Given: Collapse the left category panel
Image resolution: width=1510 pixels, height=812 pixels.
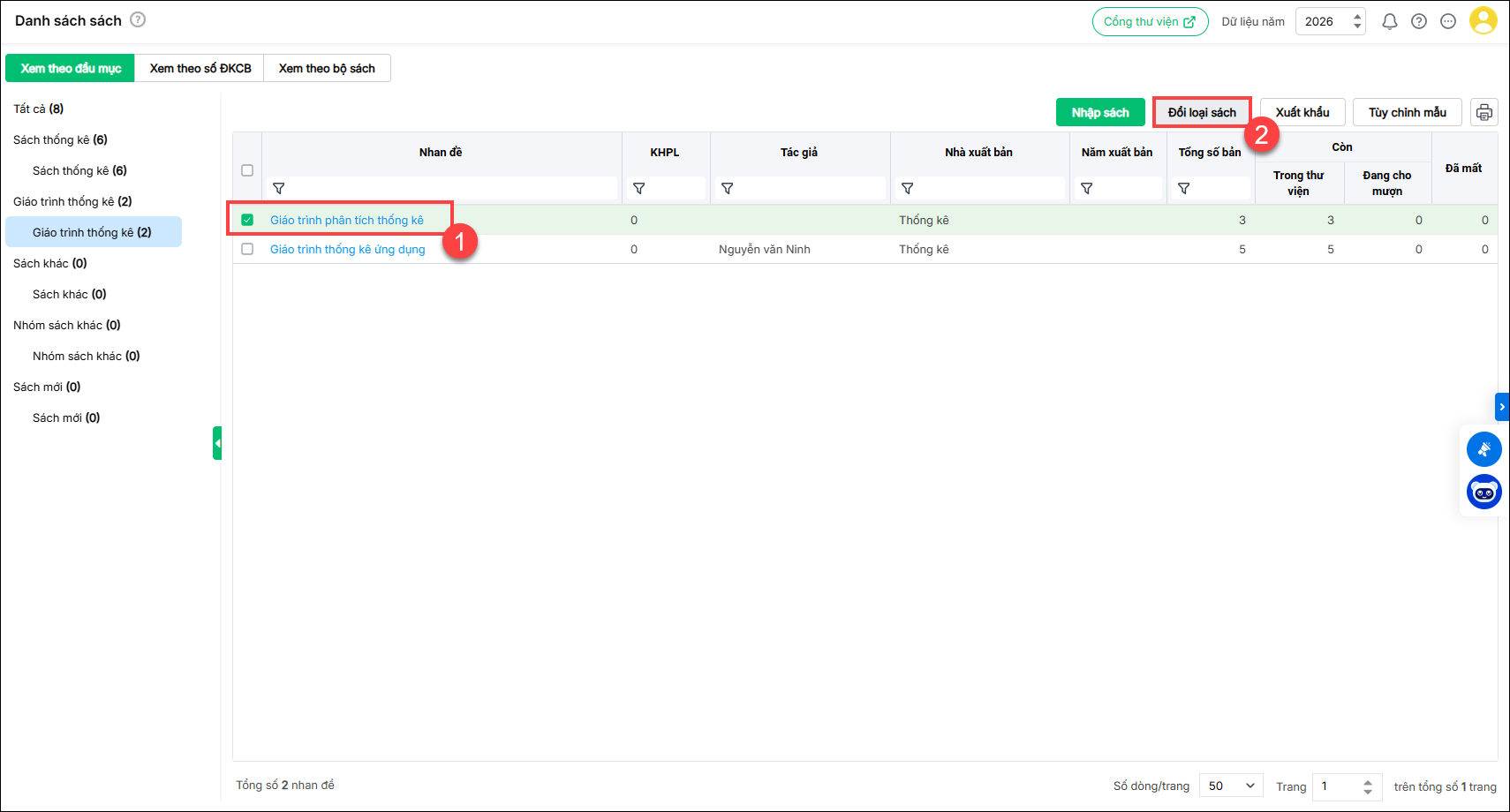Looking at the screenshot, I should pyautogui.click(x=217, y=443).
